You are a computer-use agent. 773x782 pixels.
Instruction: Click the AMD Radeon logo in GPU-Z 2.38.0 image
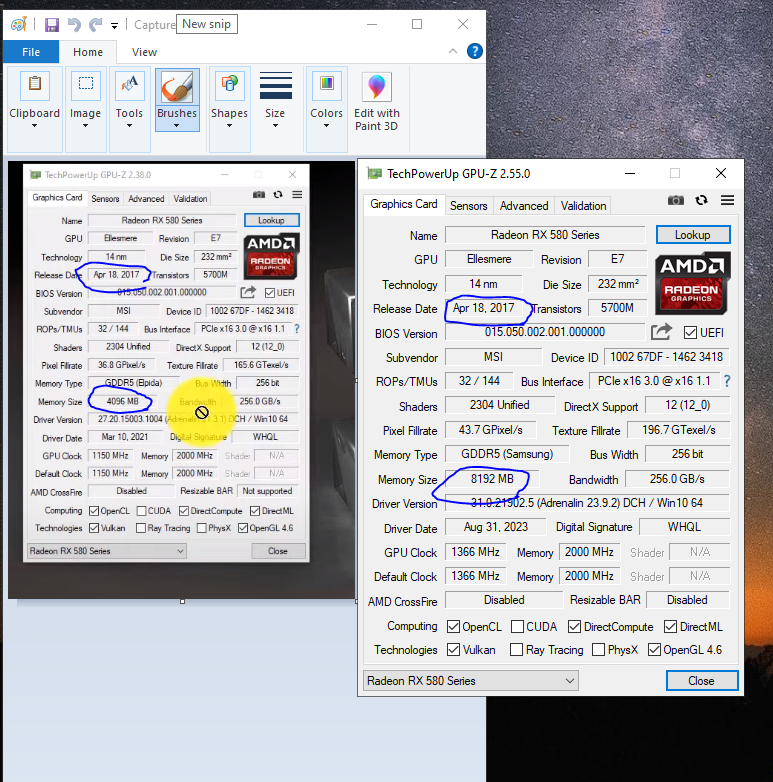[271, 256]
